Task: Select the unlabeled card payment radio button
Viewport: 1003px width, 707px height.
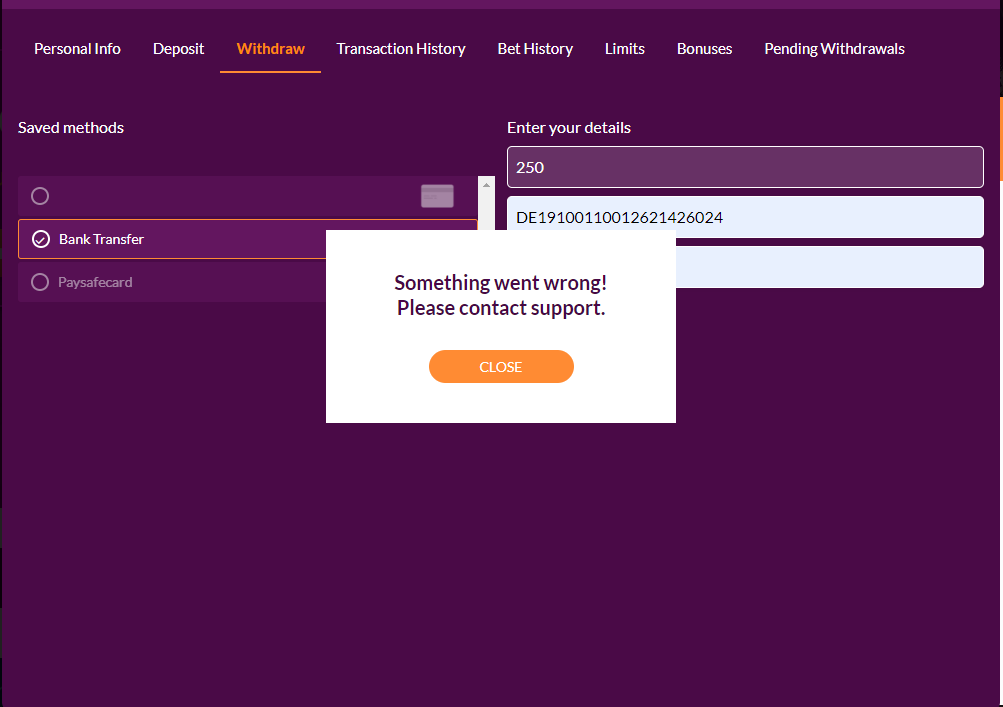Action: coord(40,196)
